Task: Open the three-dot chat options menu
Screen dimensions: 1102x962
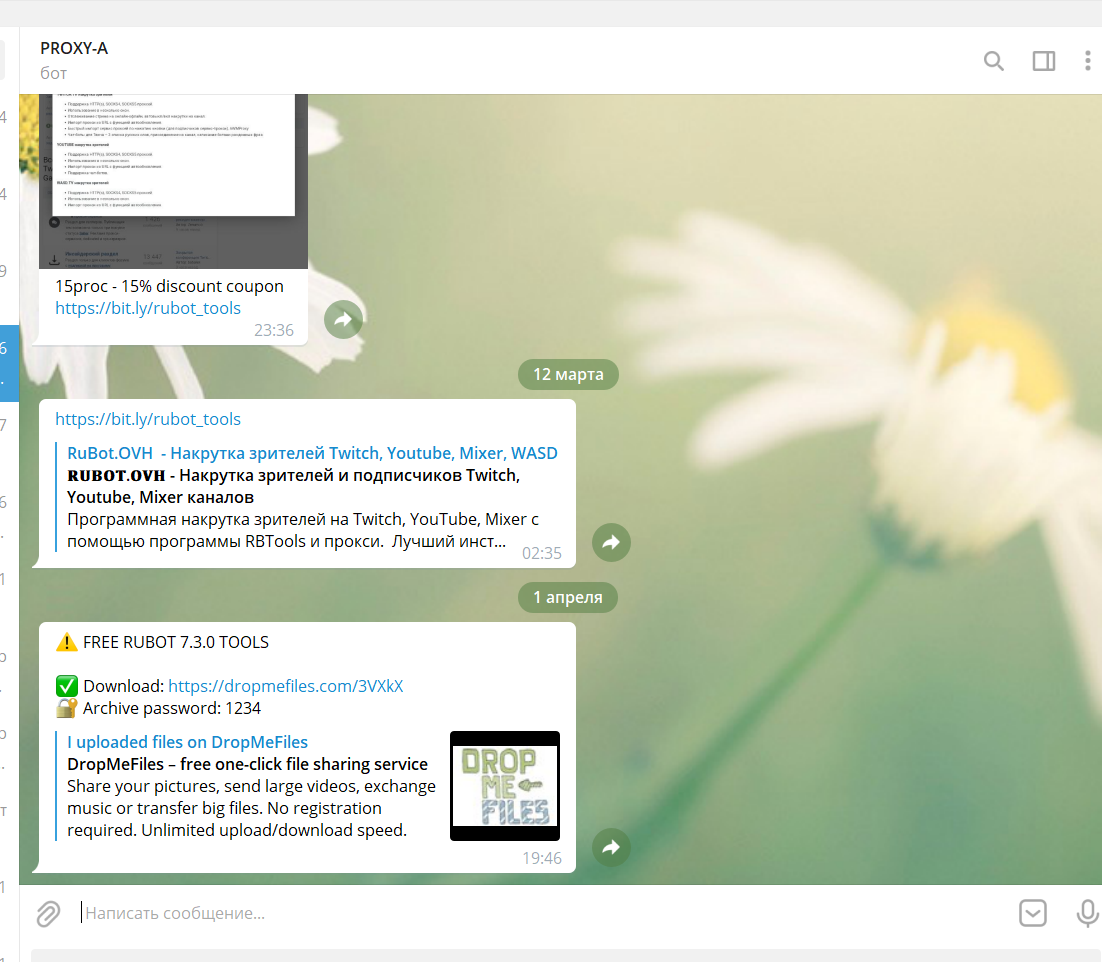Action: point(1087,61)
